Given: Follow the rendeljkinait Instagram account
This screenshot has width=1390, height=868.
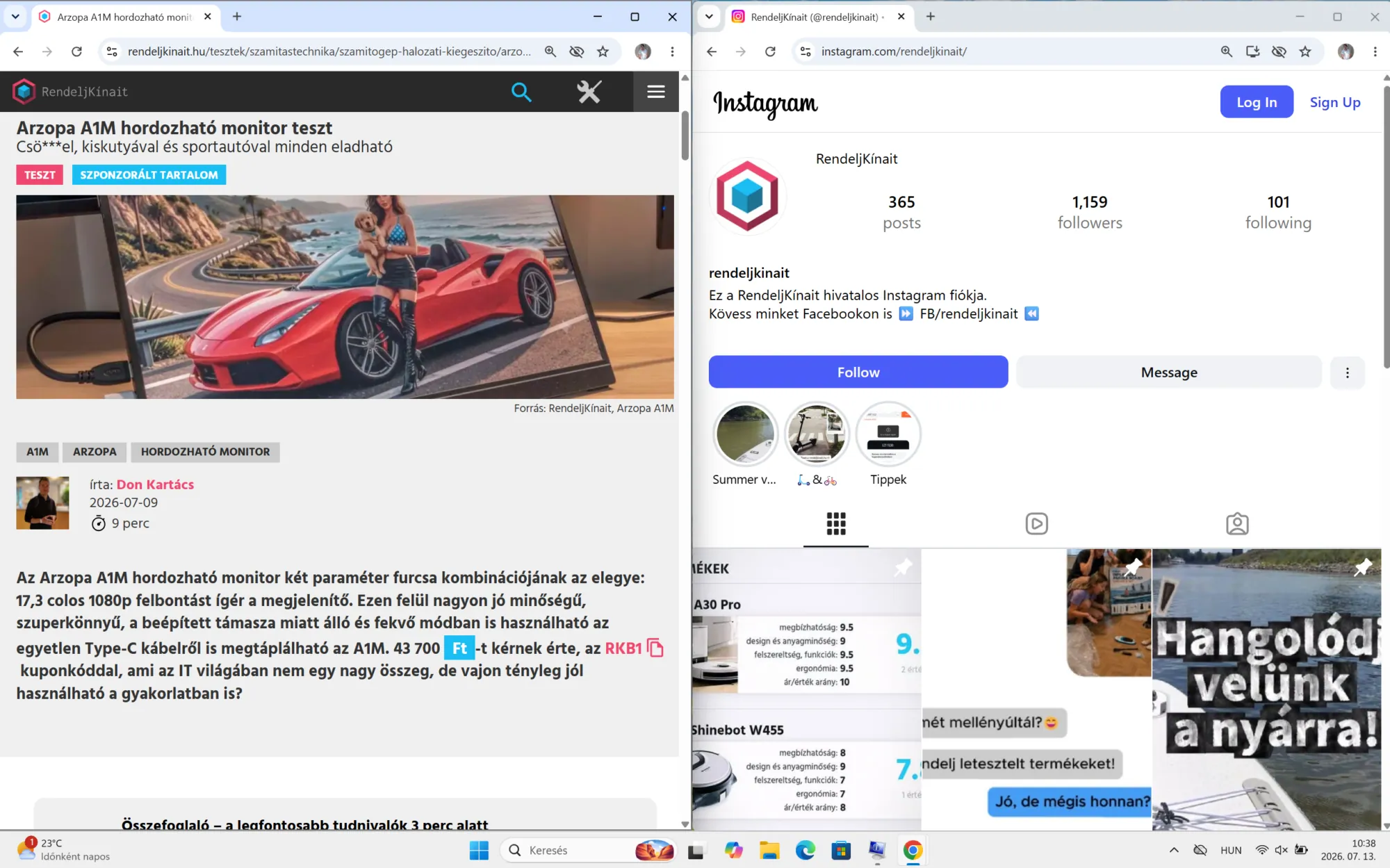Looking at the screenshot, I should pyautogui.click(x=858, y=372).
